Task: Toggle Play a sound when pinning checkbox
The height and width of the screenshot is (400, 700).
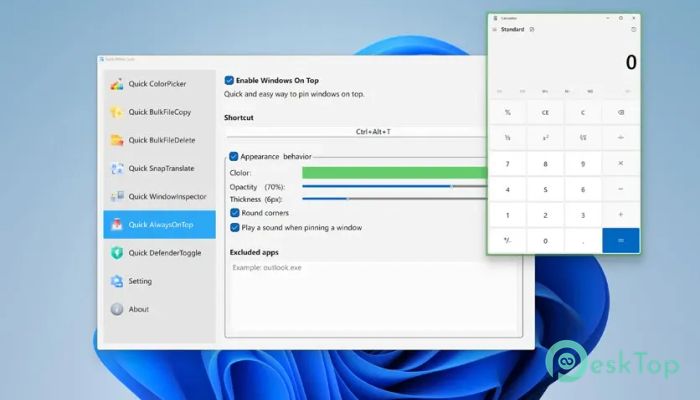Action: 235,228
